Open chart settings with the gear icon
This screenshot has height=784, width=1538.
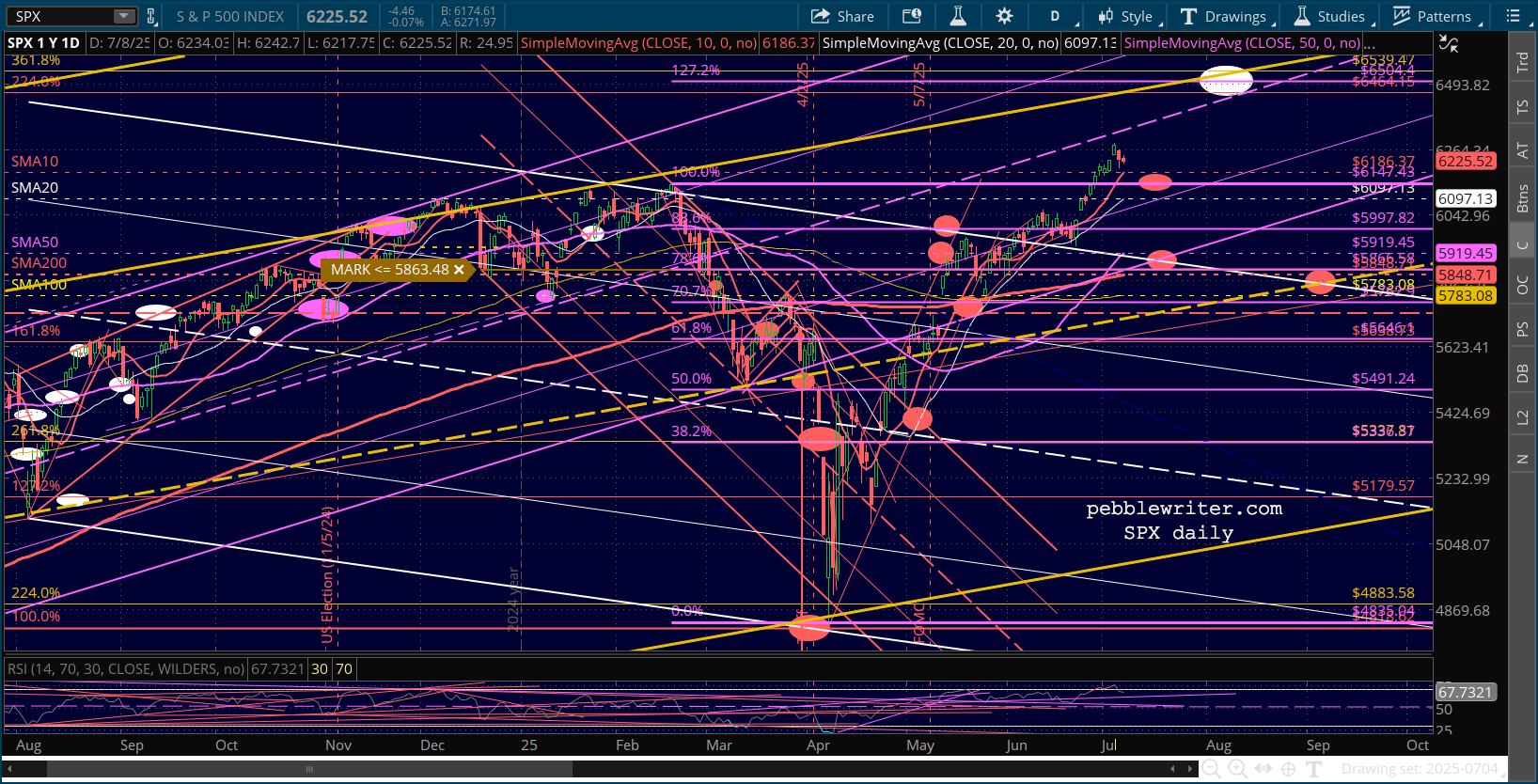[x=1004, y=16]
